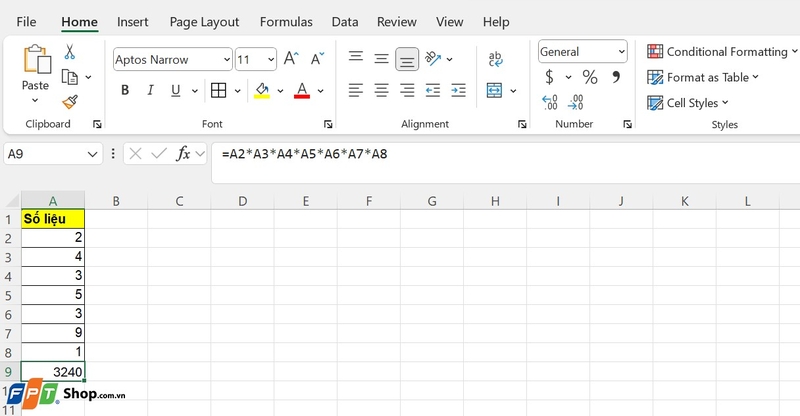Top align cell contents

click(356, 56)
